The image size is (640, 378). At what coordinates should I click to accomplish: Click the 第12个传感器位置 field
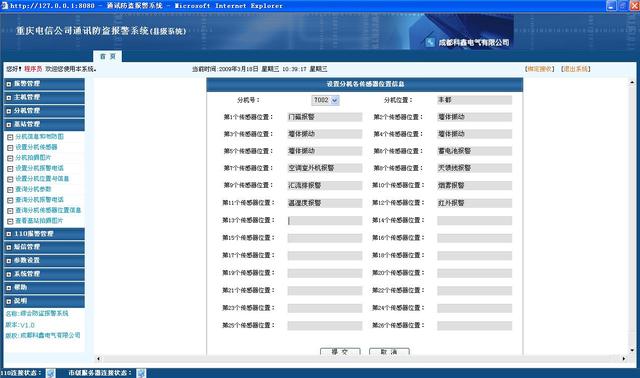[474, 203]
